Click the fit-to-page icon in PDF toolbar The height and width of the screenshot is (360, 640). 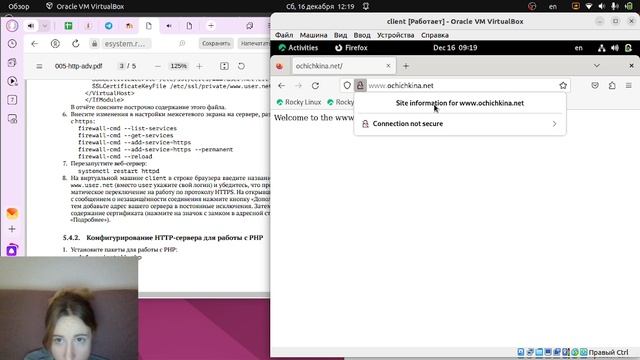pos(224,66)
